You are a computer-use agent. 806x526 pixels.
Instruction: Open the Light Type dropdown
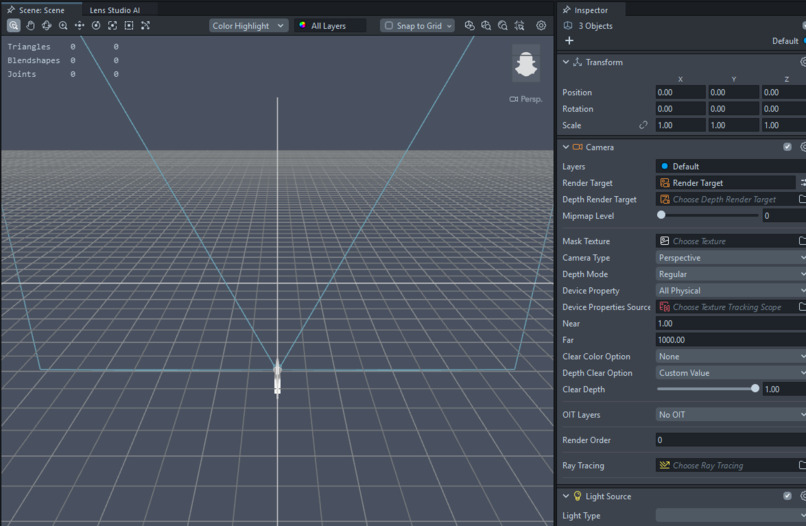[x=730, y=515]
